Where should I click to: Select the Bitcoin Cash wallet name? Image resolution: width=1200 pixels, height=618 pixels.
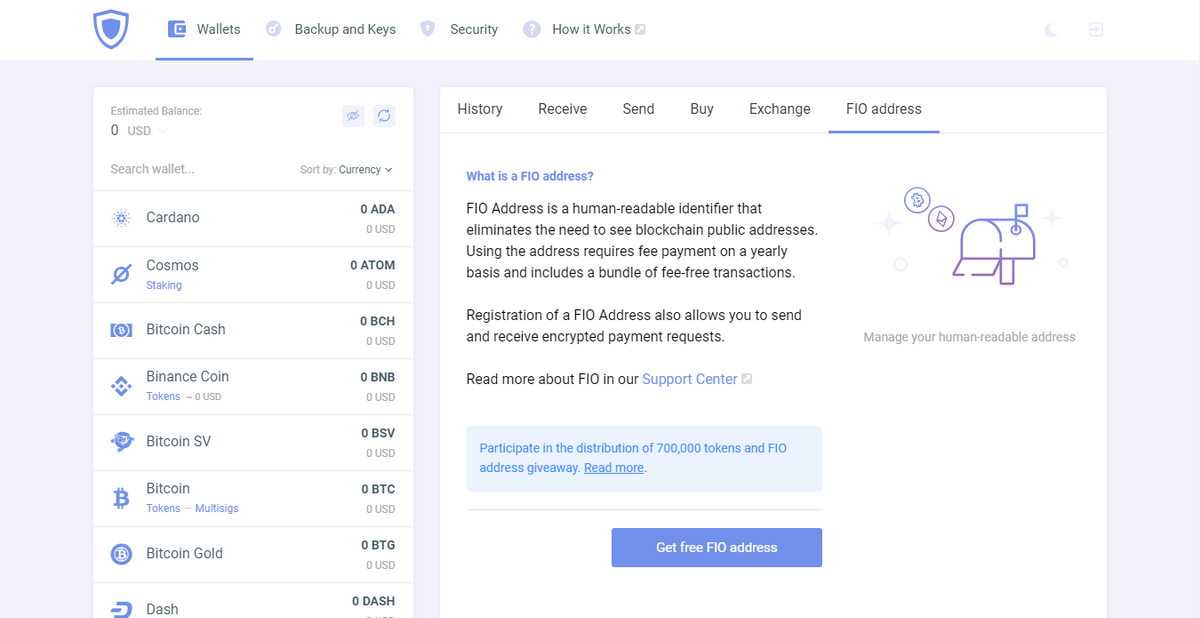click(x=186, y=329)
